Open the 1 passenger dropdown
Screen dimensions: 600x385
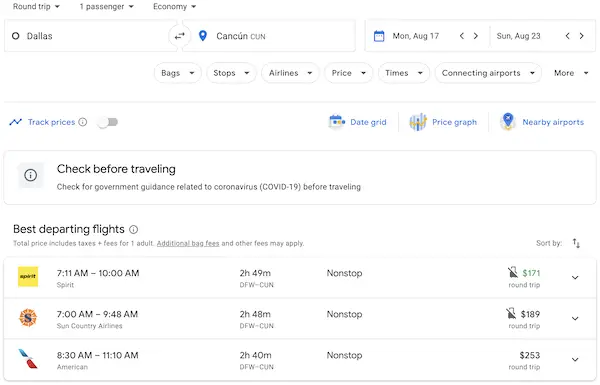pyautogui.click(x=106, y=7)
